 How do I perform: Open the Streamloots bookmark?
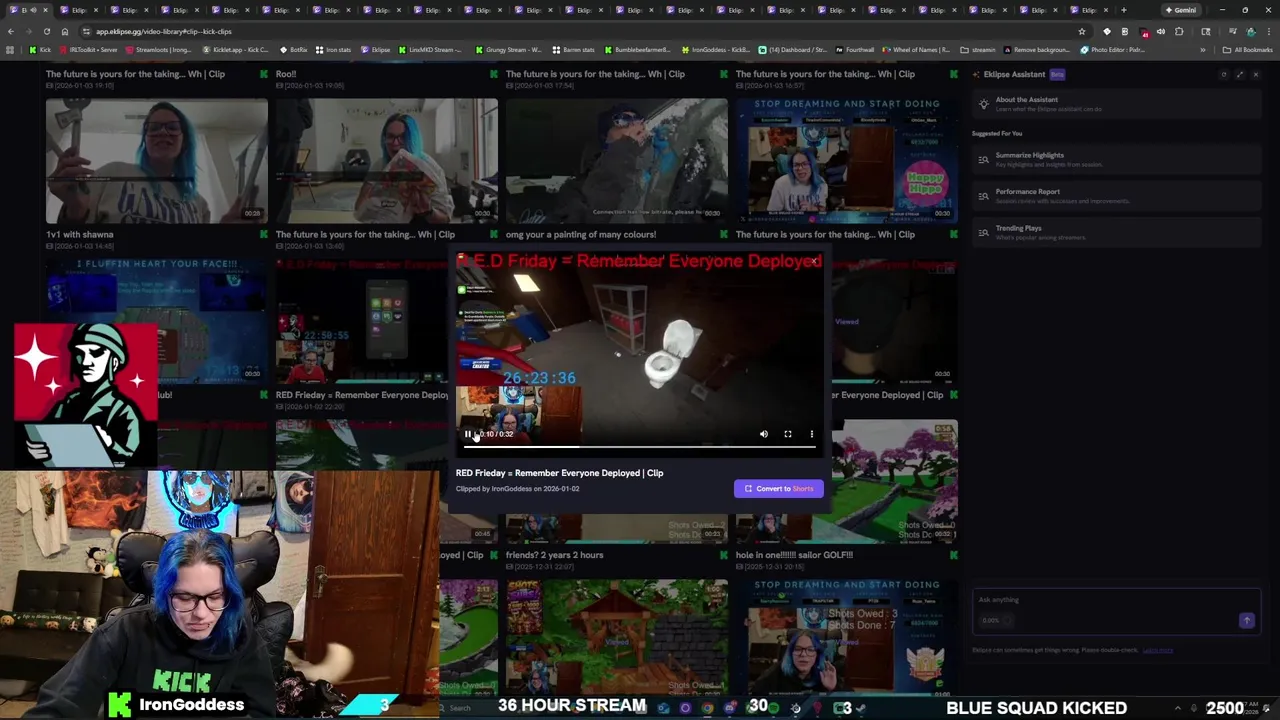(158, 49)
